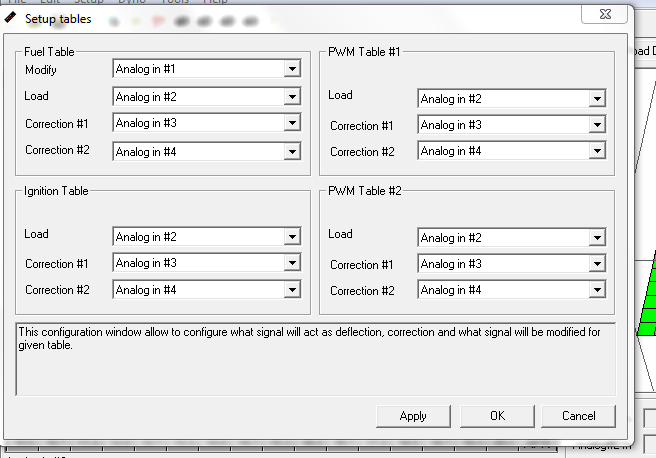Click the Apply button
Image resolution: width=656 pixels, height=458 pixels.
coord(412,416)
